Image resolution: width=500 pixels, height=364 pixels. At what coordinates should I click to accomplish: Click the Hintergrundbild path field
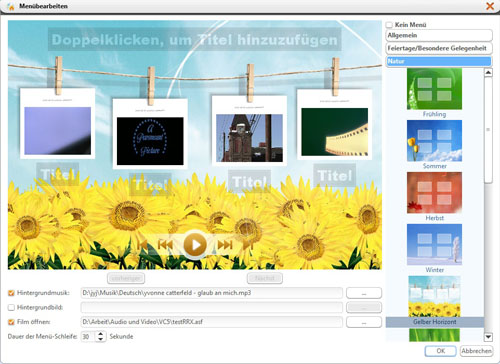pos(212,307)
